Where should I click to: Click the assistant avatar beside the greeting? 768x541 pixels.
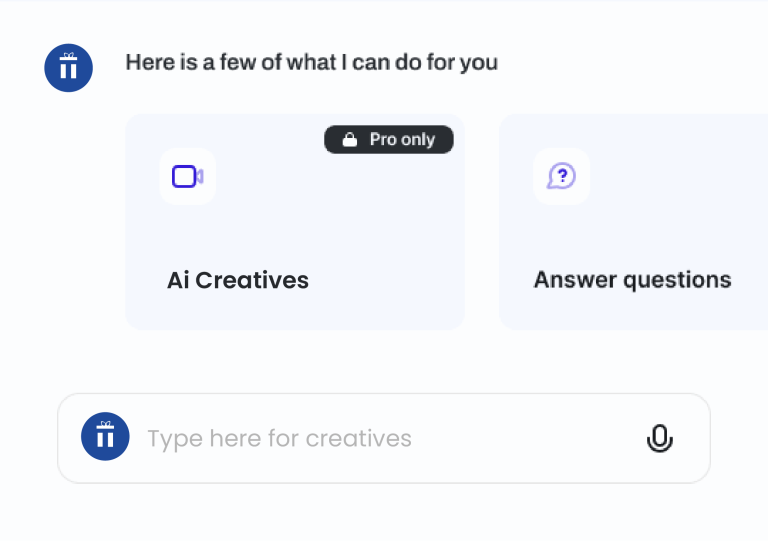coord(69,68)
